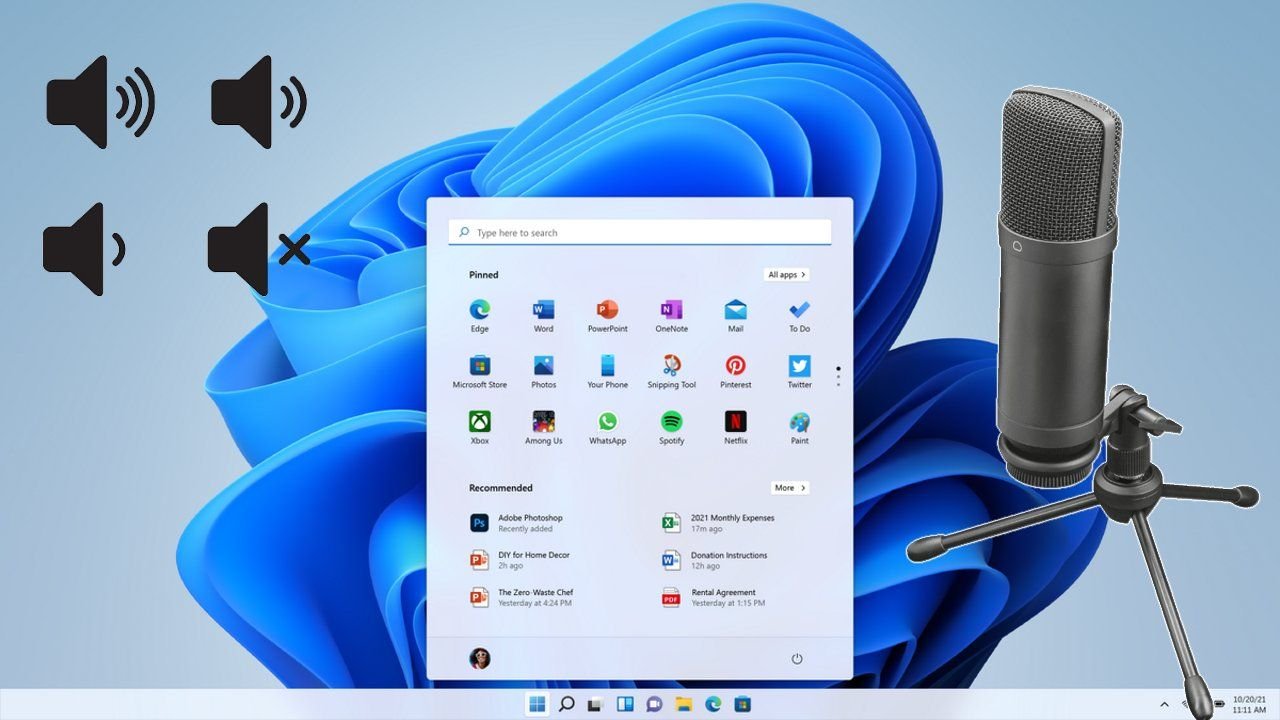Viewport: 1280px width, 720px height.
Task: Launch Edge from the taskbar
Action: pyautogui.click(x=713, y=704)
